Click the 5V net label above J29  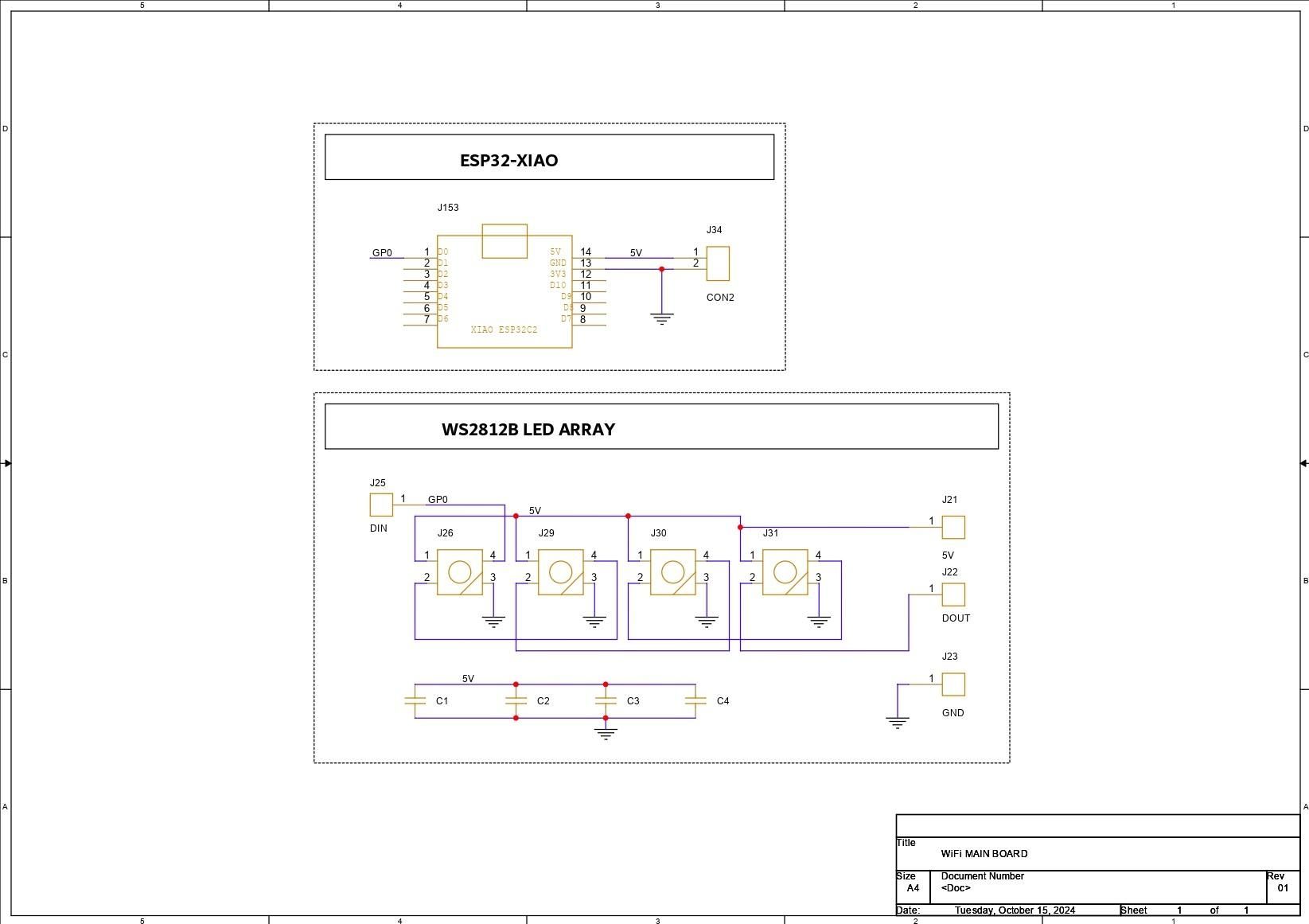[x=535, y=511]
